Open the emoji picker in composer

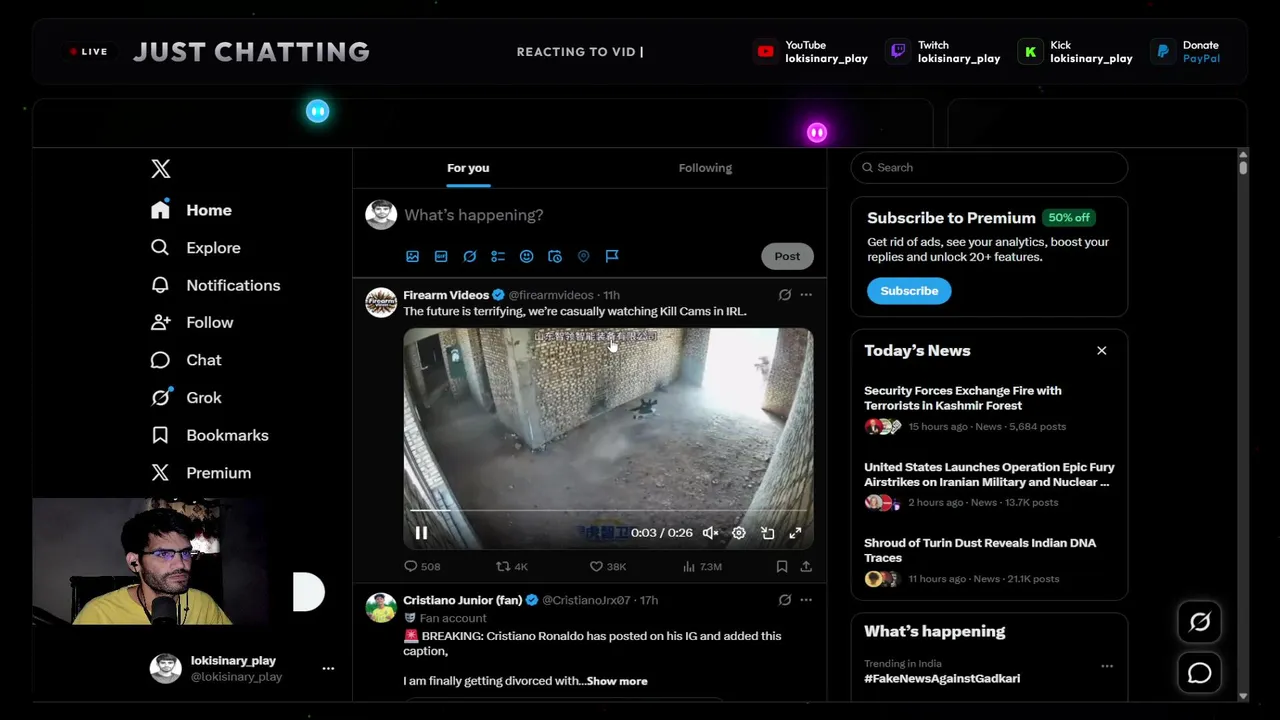point(526,256)
